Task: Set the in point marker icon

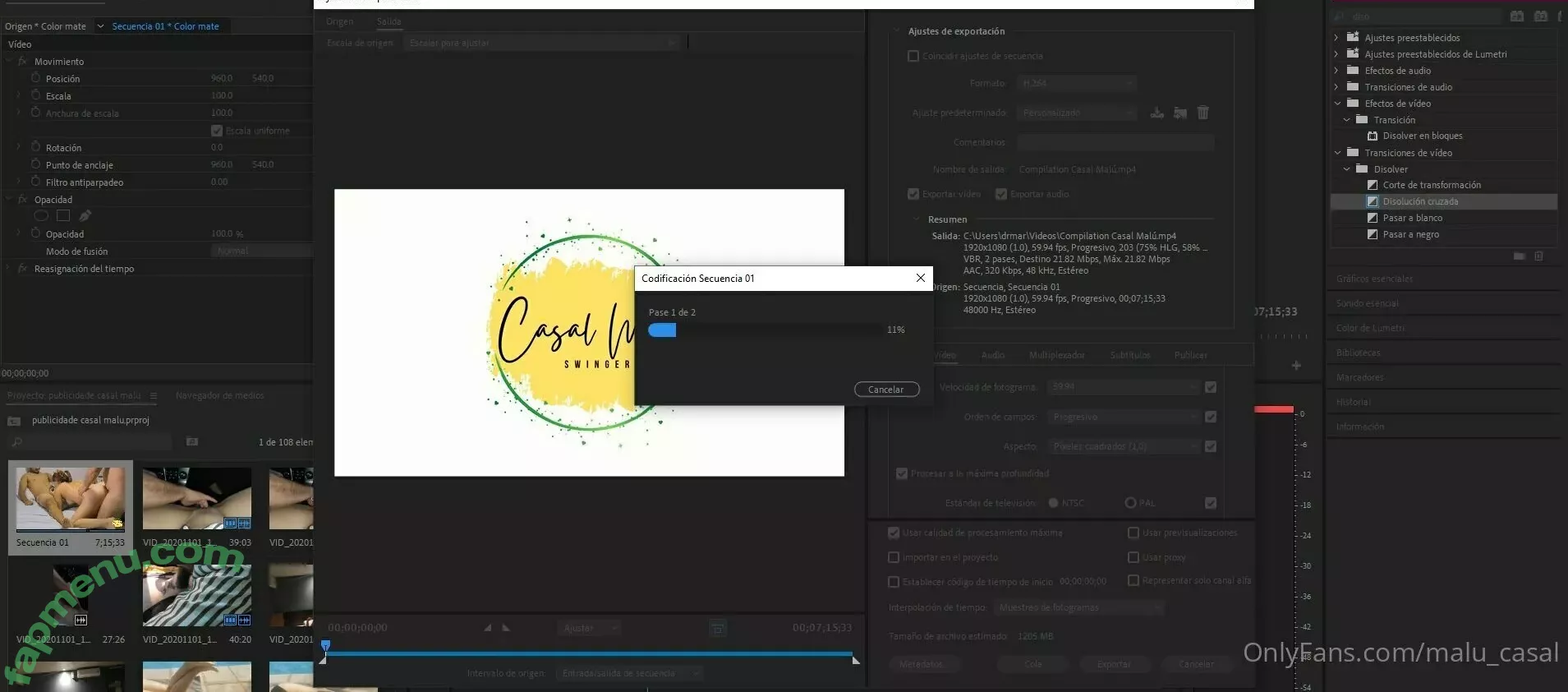Action: tap(488, 628)
